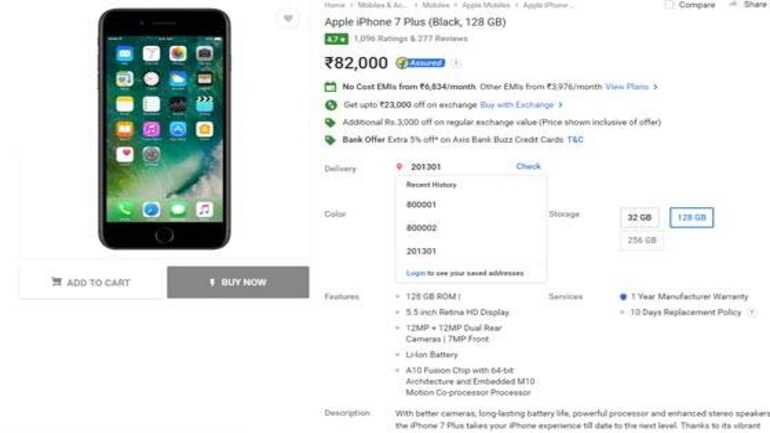
Task: Click the Assured badge next to price
Action: pos(420,63)
